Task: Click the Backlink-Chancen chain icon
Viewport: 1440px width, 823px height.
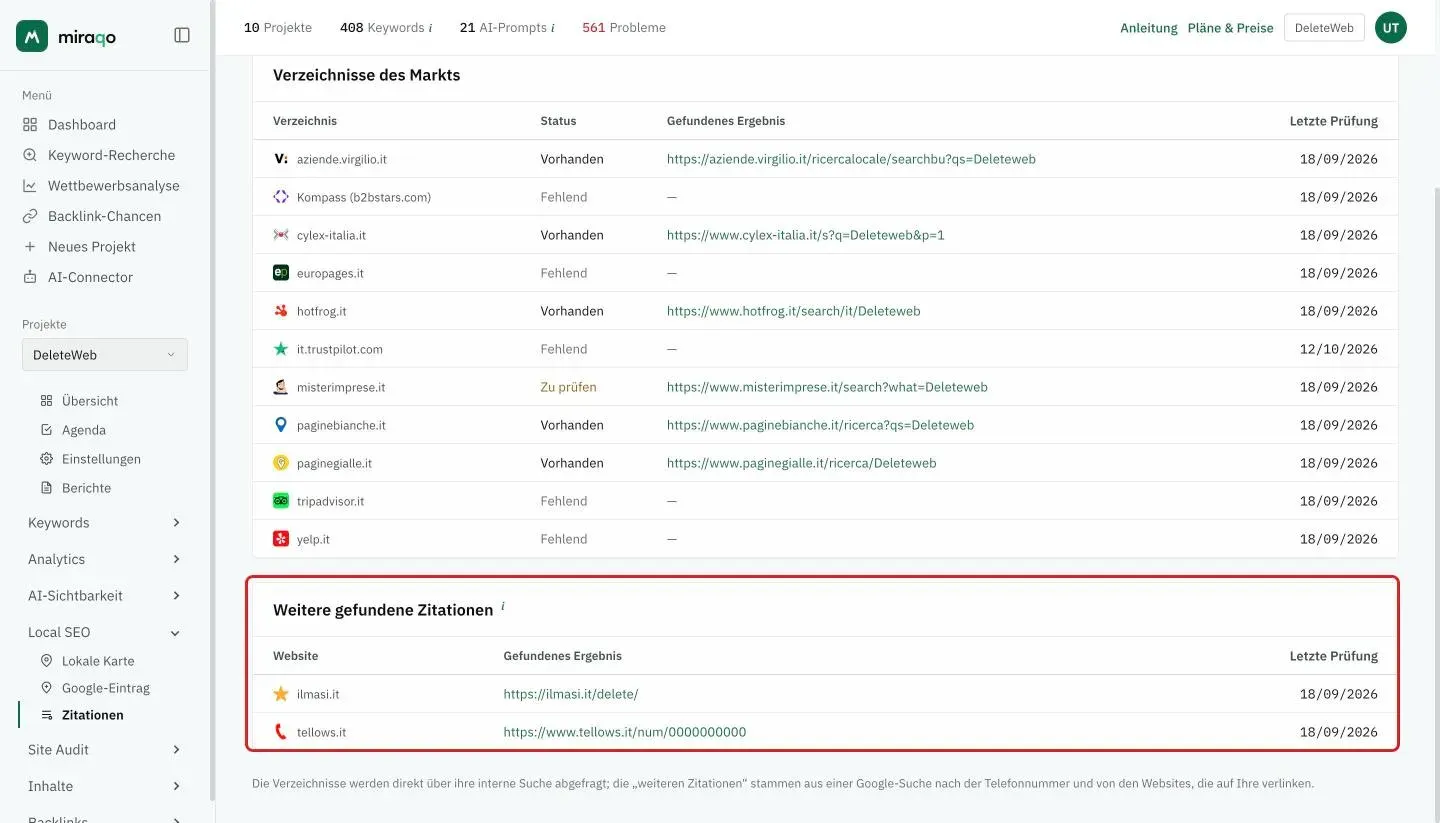Action: (30, 216)
